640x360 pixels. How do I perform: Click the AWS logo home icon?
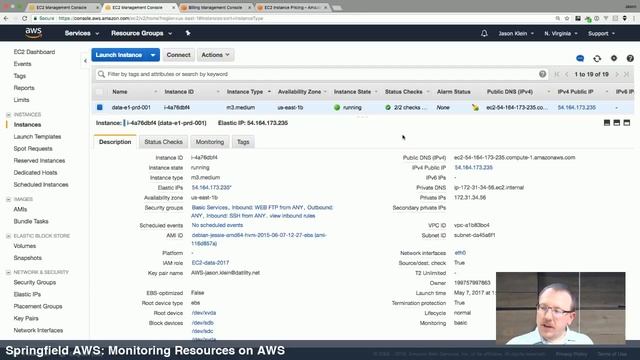click(33, 33)
